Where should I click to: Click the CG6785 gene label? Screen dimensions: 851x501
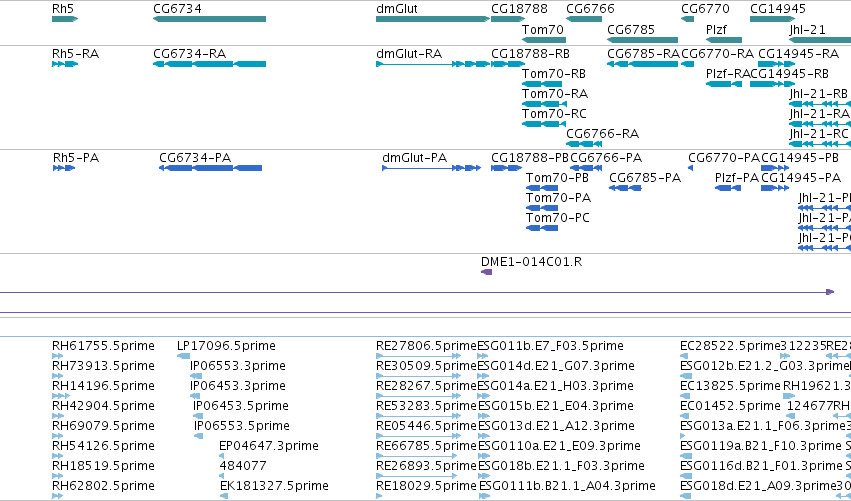[631, 30]
